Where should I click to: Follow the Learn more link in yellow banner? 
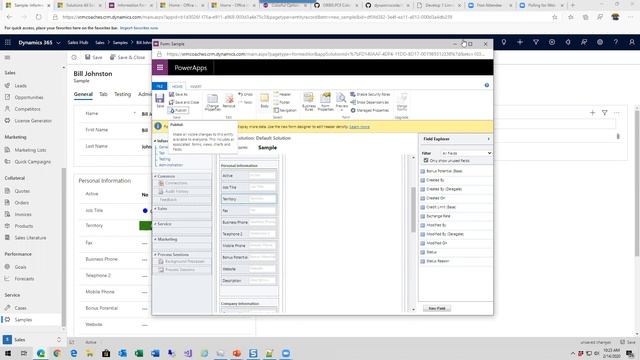tap(359, 127)
